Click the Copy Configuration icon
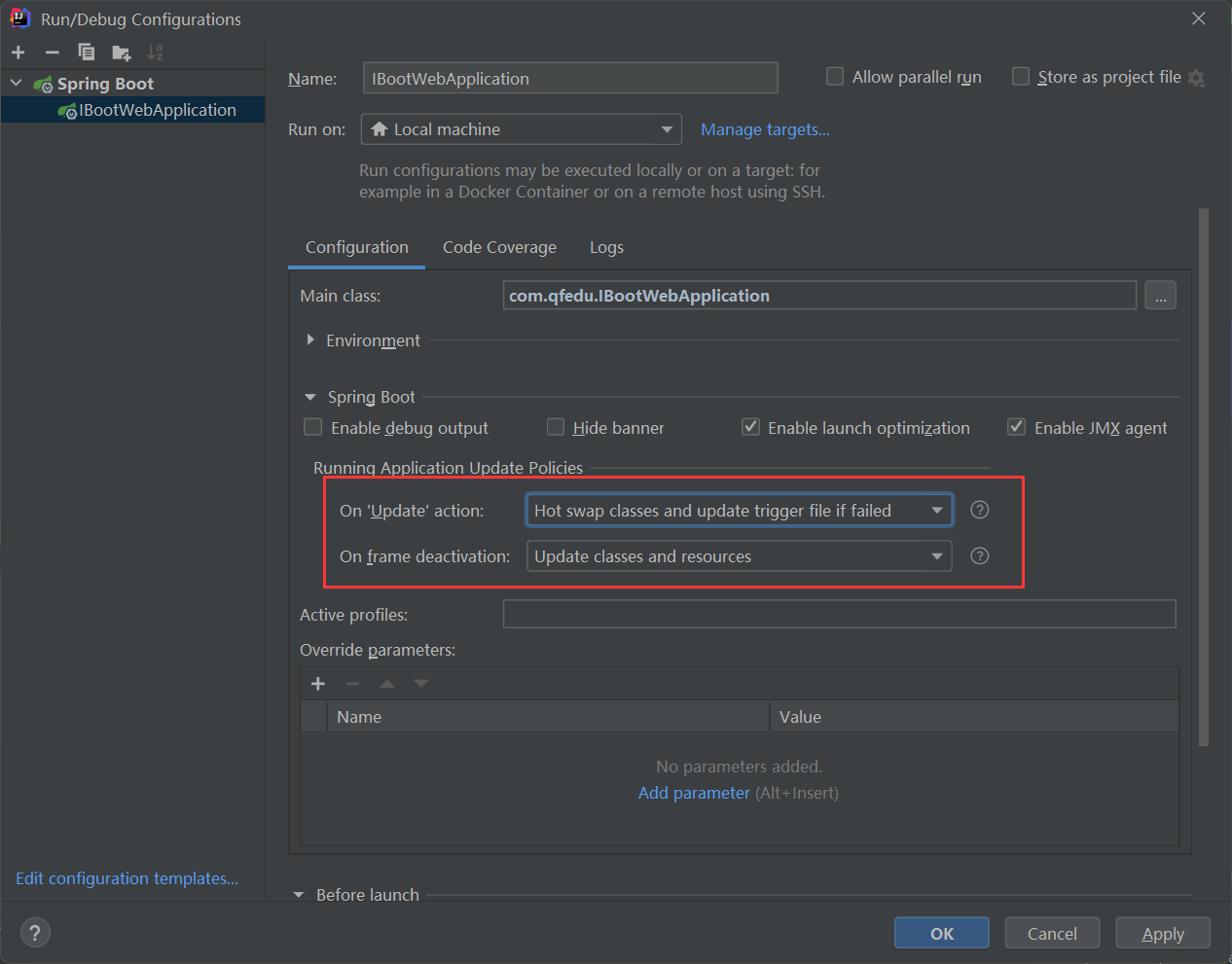The width and height of the screenshot is (1232, 964). pos(87,53)
